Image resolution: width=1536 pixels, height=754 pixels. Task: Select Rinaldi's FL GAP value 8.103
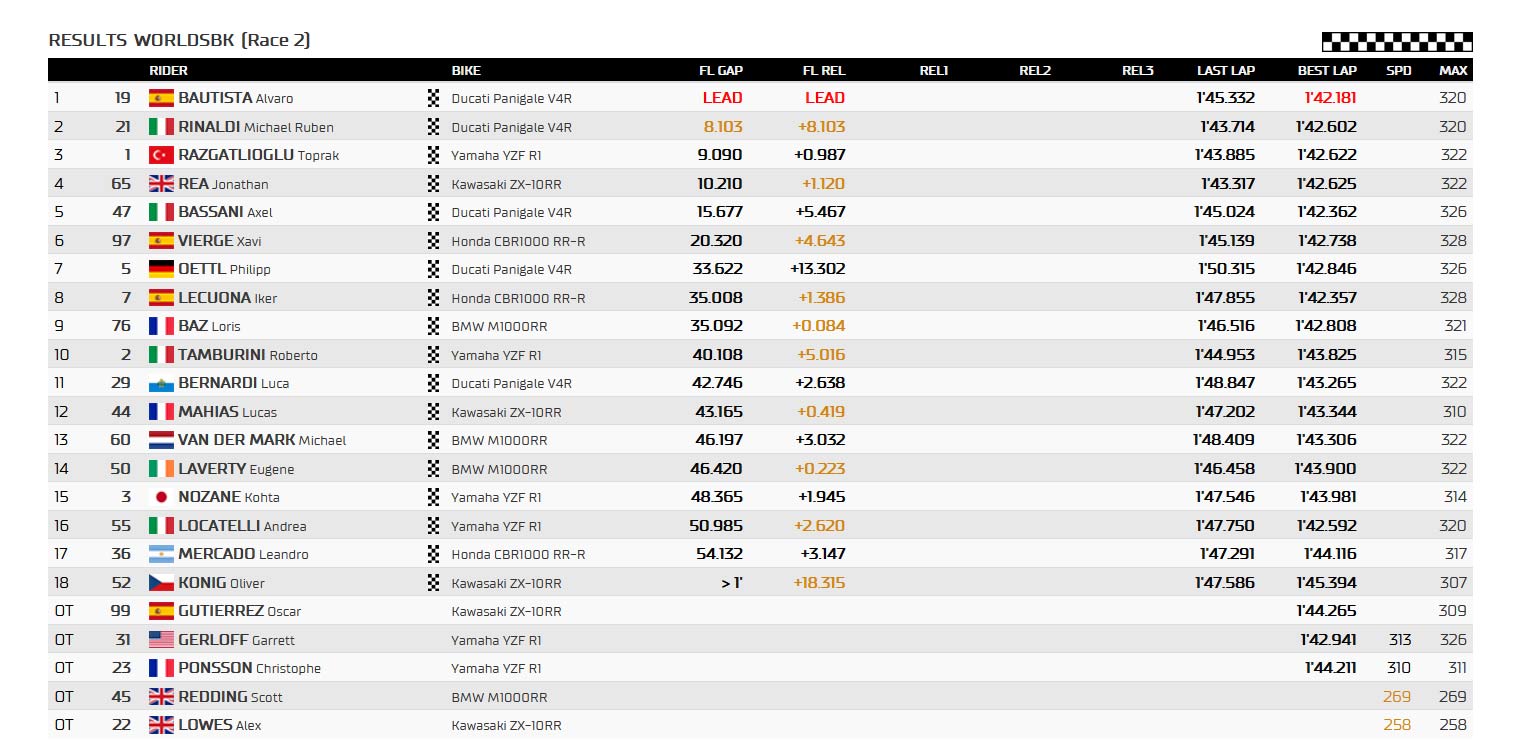723,127
